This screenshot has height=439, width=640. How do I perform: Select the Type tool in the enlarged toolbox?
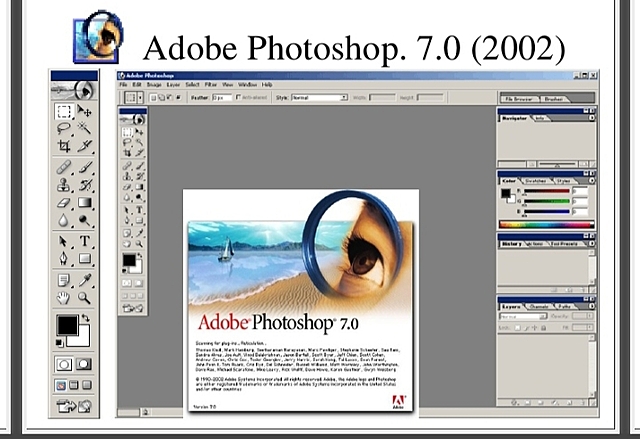pyautogui.click(x=84, y=241)
